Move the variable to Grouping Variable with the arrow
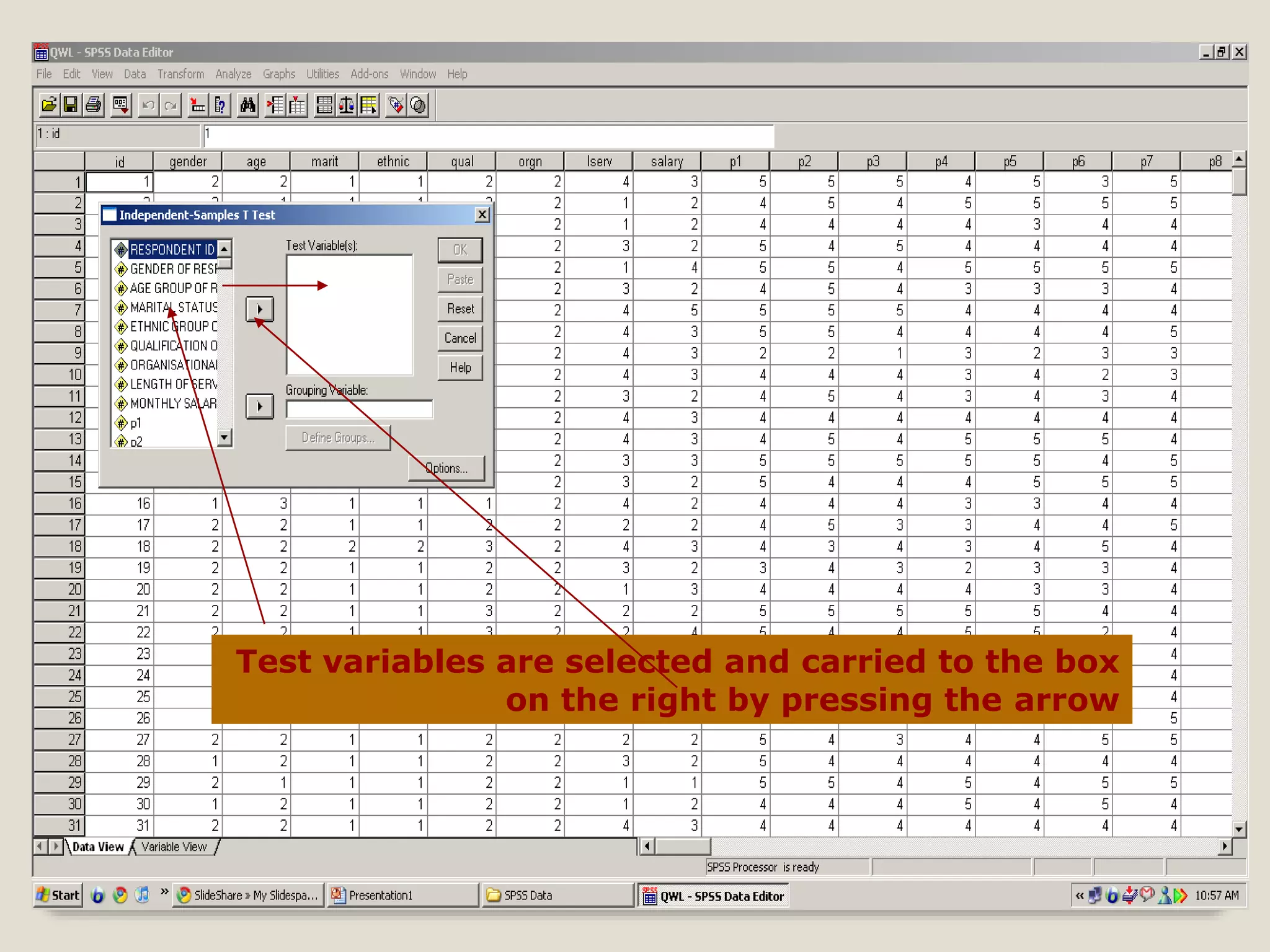The image size is (1270, 952). [260, 407]
